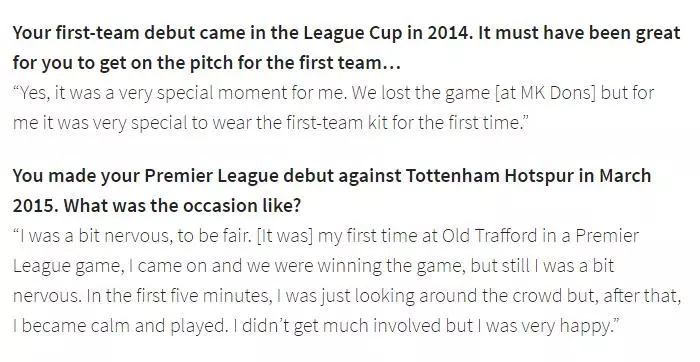
Task: Click the bold question about Premier League debut
Action: pos(332,191)
